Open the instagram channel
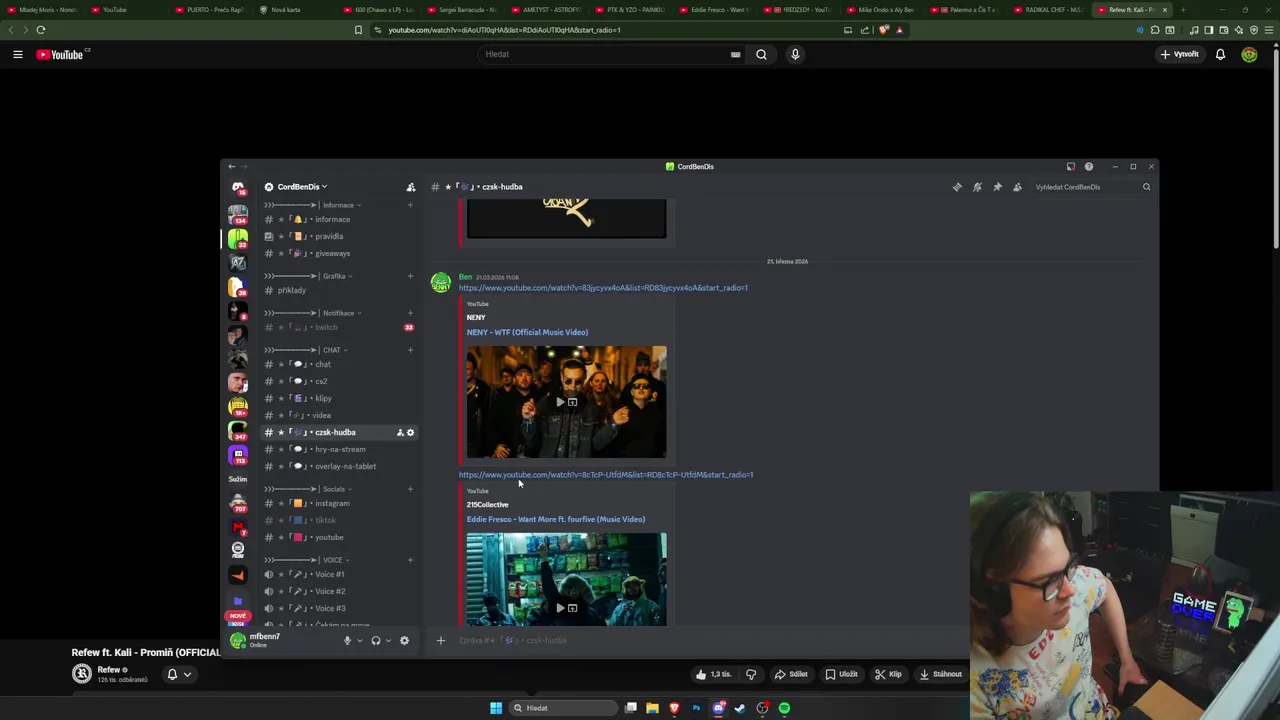The width and height of the screenshot is (1280, 720). point(339,503)
